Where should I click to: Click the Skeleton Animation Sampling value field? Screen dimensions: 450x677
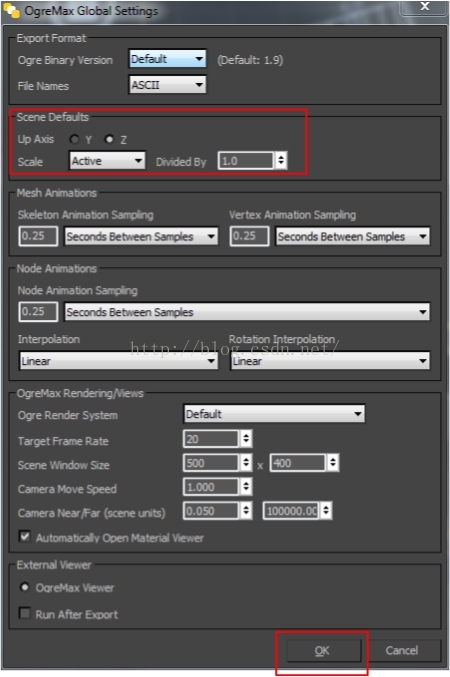(x=38, y=236)
